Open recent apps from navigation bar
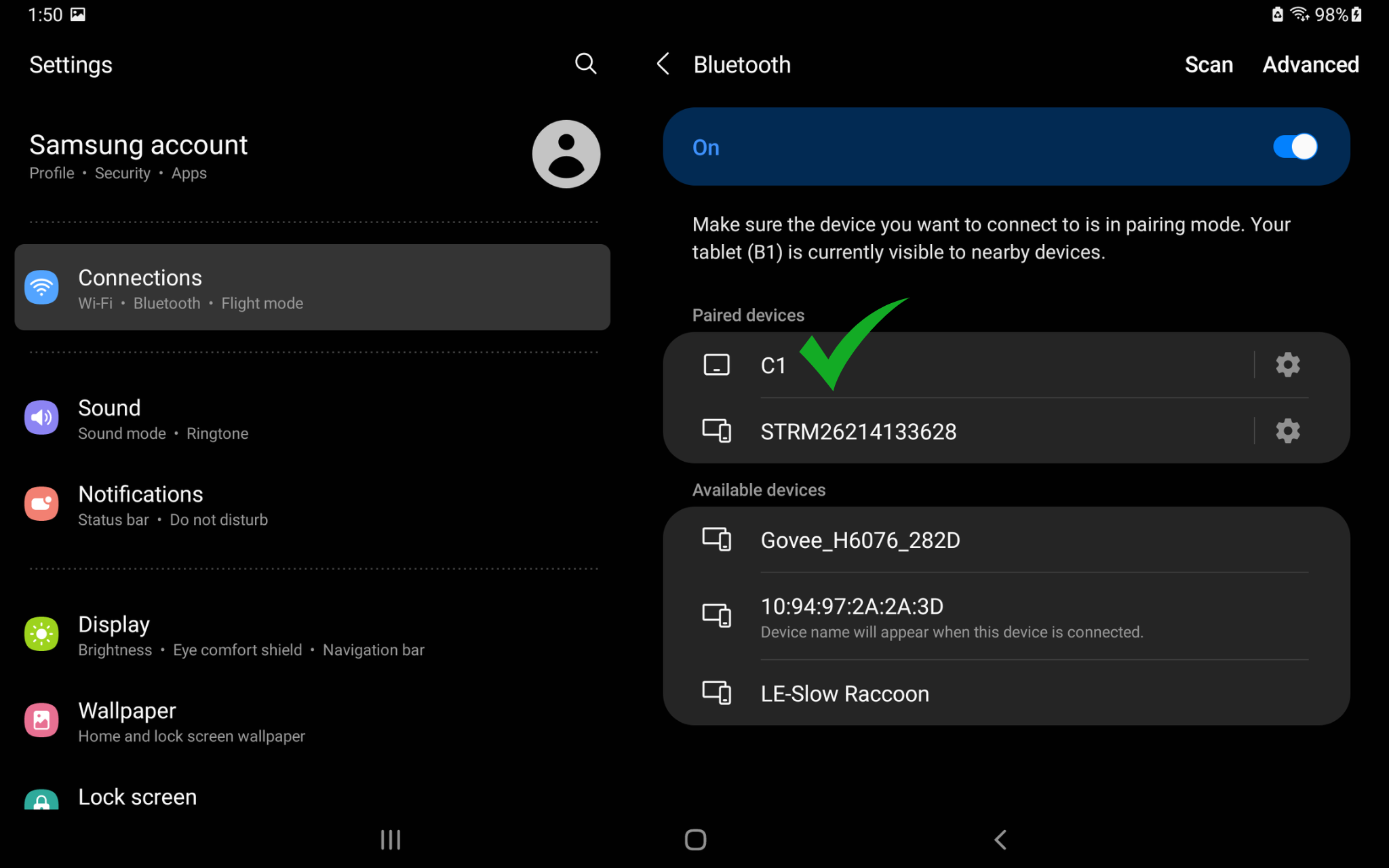This screenshot has width=1389, height=868. point(391,840)
